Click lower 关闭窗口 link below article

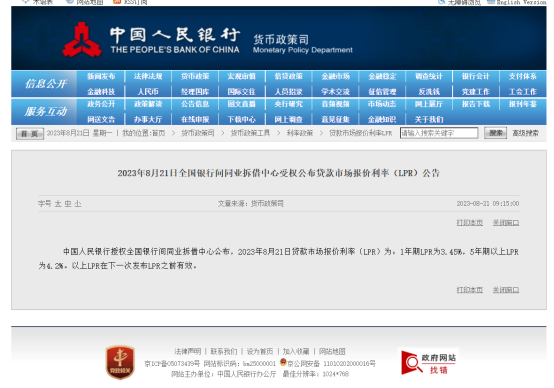(506, 290)
